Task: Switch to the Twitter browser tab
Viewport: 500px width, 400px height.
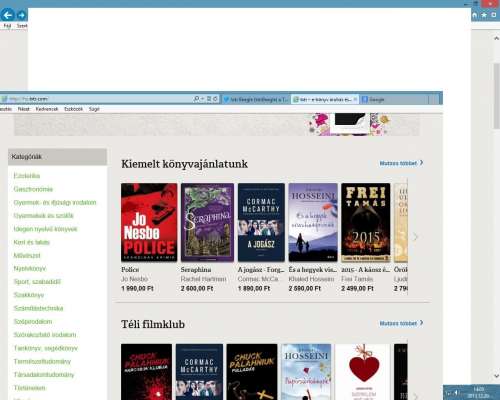Action: [256, 99]
